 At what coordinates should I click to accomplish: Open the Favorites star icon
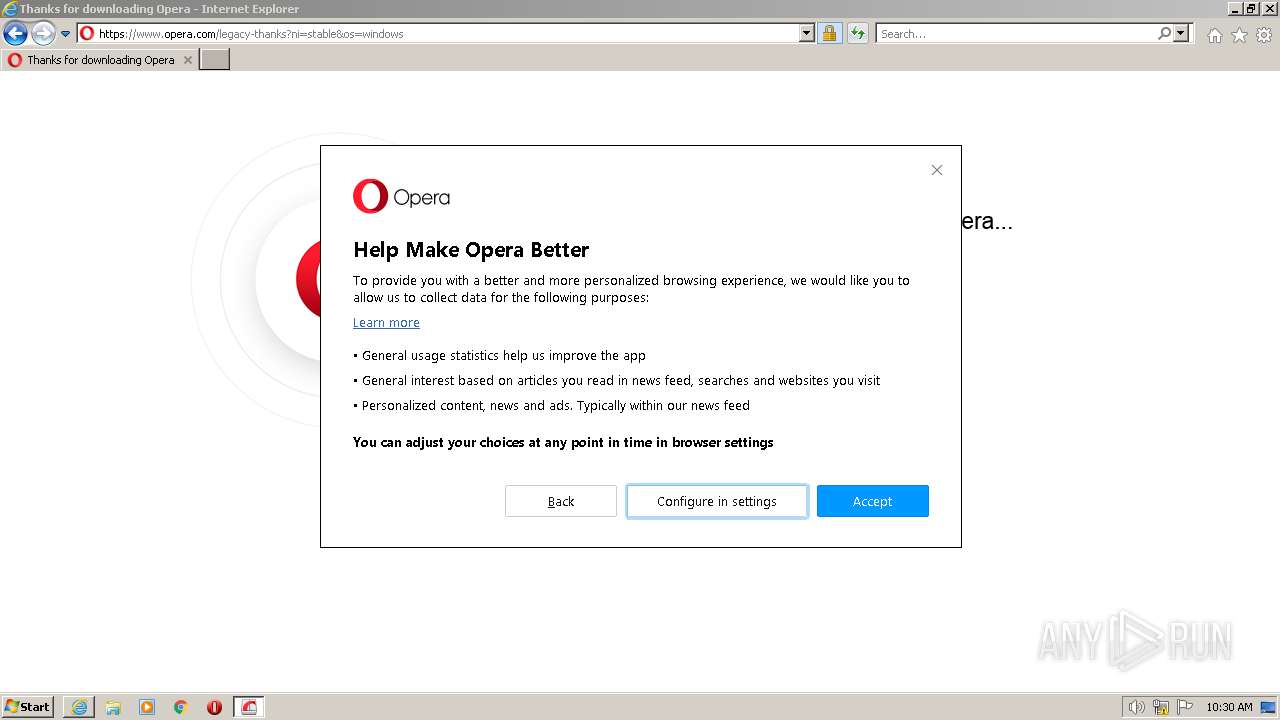pyautogui.click(x=1239, y=35)
